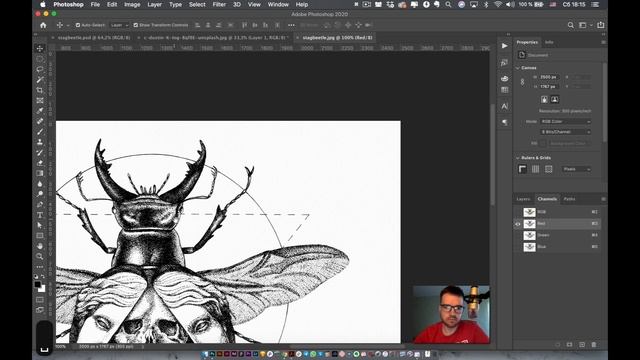640x360 pixels.
Task: Collapse the Rulers & Grids section
Action: [518, 158]
